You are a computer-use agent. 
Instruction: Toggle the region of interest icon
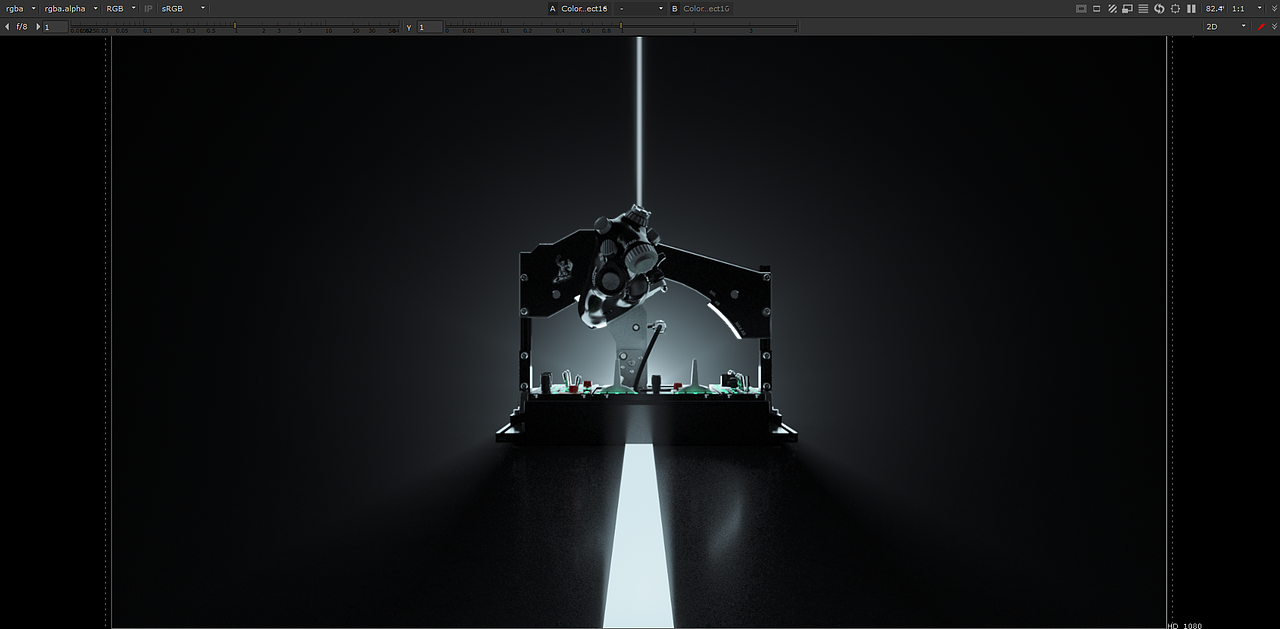click(1097, 8)
